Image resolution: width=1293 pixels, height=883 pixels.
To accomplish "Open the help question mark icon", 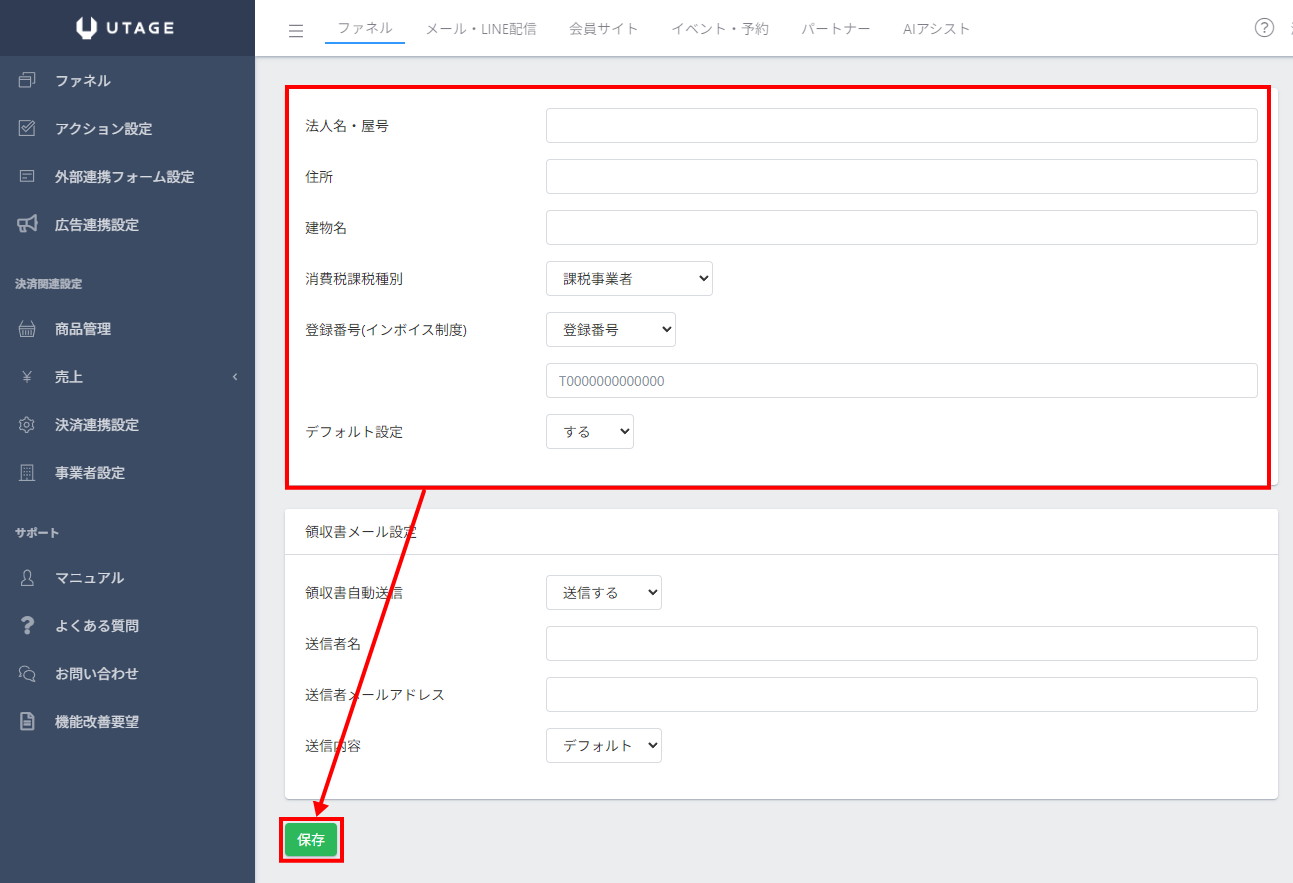I will click(x=1264, y=28).
